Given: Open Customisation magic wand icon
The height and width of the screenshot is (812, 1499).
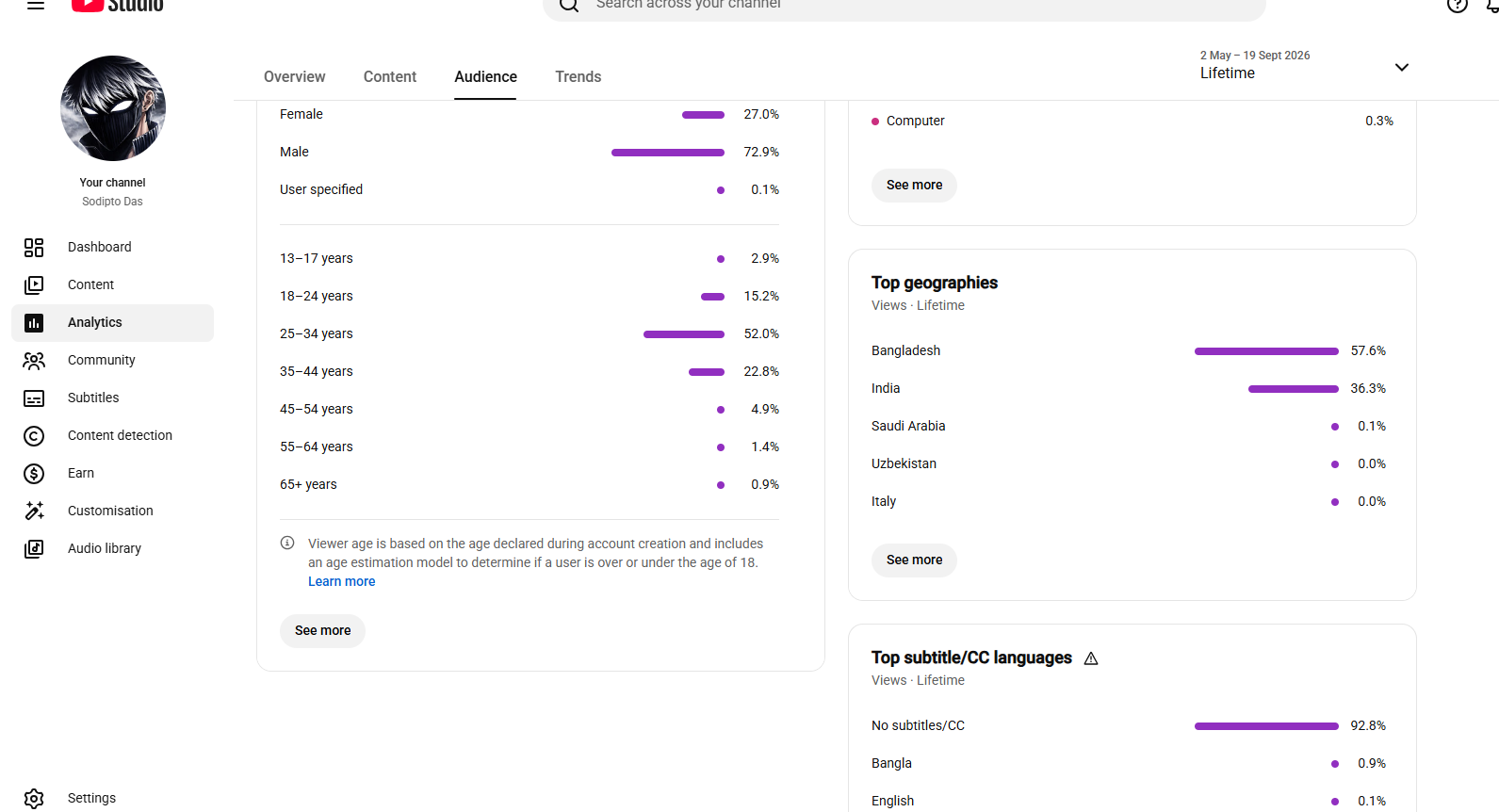Looking at the screenshot, I should [x=34, y=511].
